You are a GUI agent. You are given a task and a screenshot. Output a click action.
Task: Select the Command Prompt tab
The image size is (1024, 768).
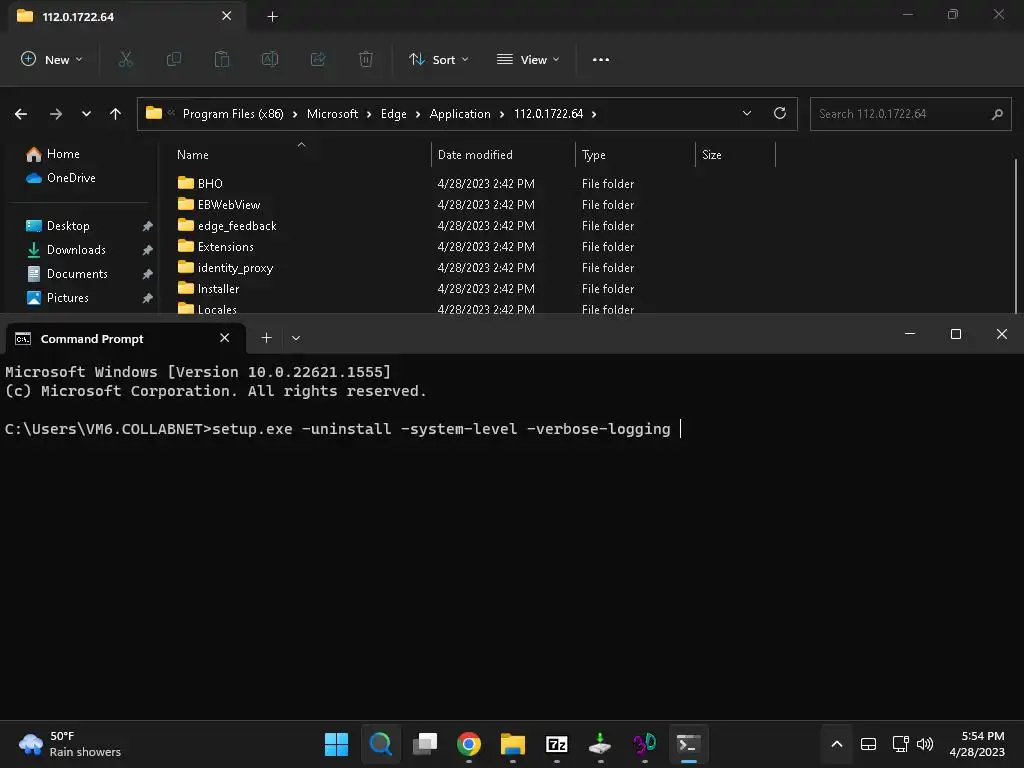pyautogui.click(x=126, y=338)
